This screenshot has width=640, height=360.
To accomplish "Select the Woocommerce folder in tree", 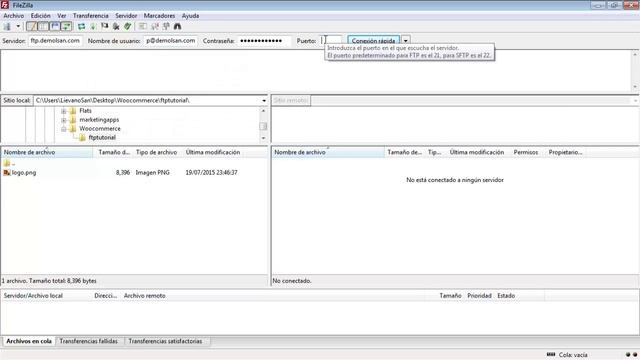I will (x=100, y=129).
